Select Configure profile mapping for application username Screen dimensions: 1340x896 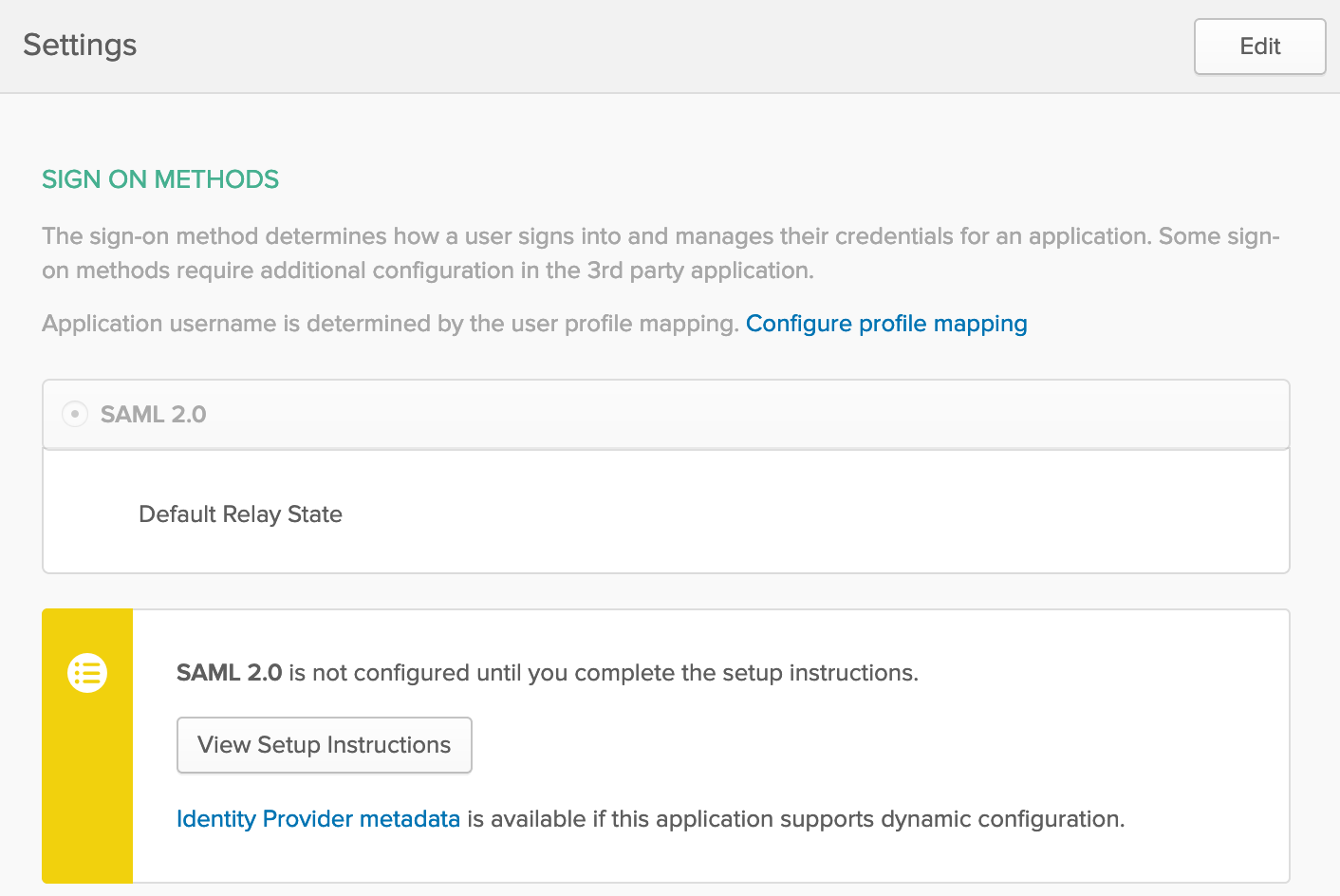pyautogui.click(x=885, y=324)
